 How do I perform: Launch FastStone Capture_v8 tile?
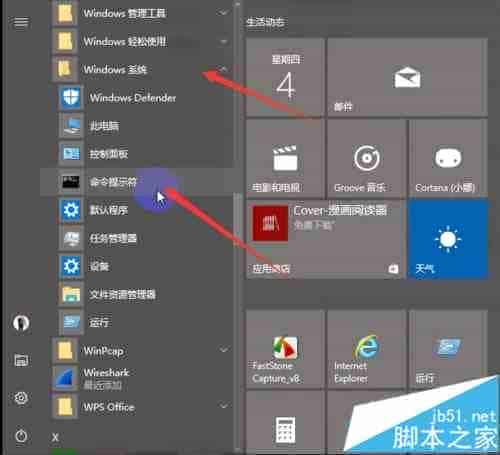(x=285, y=349)
